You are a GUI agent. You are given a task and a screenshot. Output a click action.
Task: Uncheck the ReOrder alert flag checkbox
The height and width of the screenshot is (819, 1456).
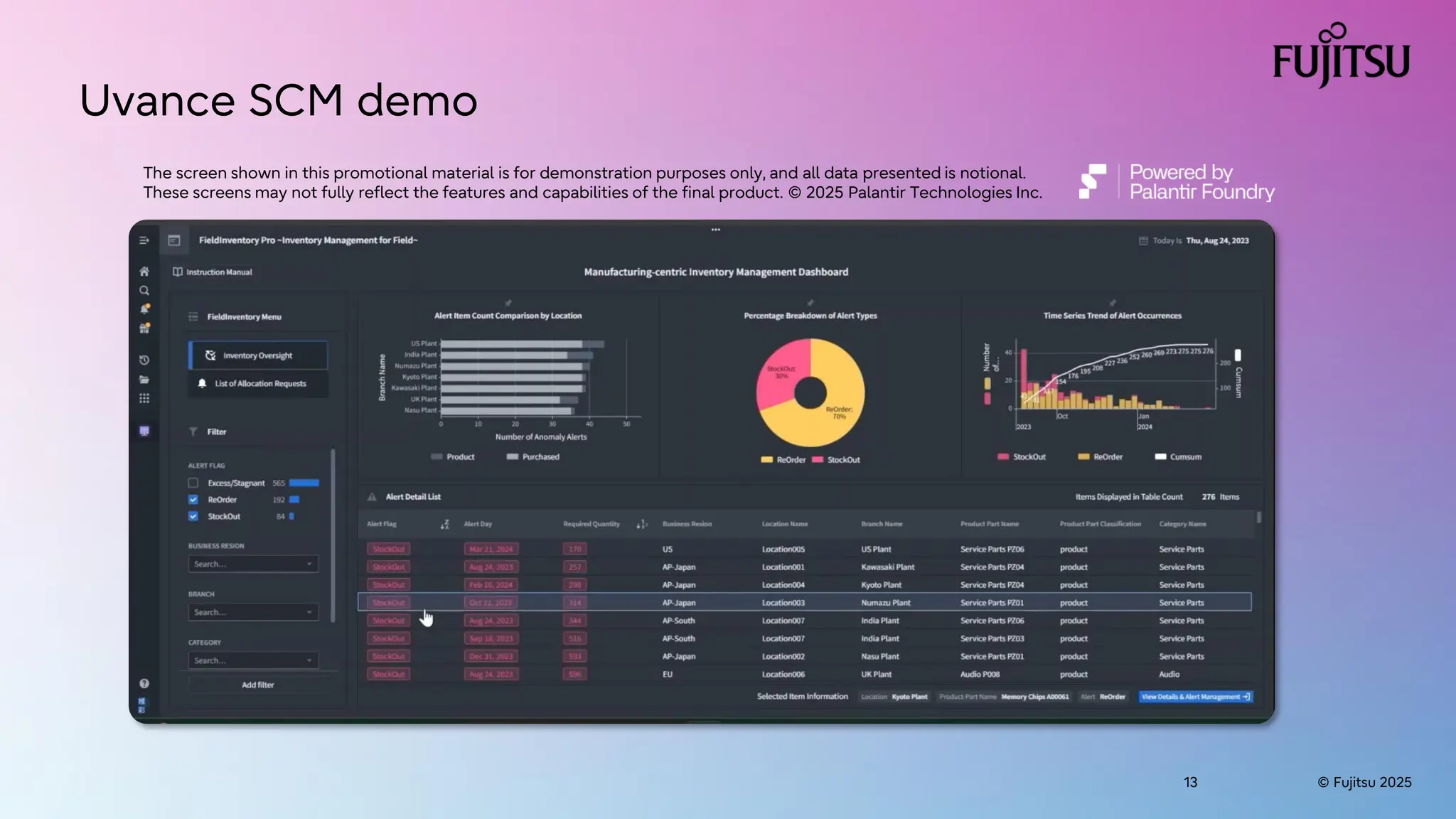click(x=193, y=499)
